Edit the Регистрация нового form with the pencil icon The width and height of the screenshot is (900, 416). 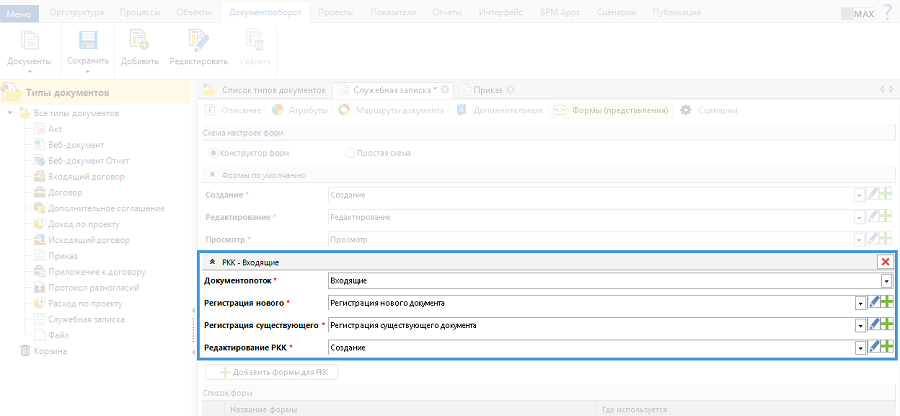point(874,303)
